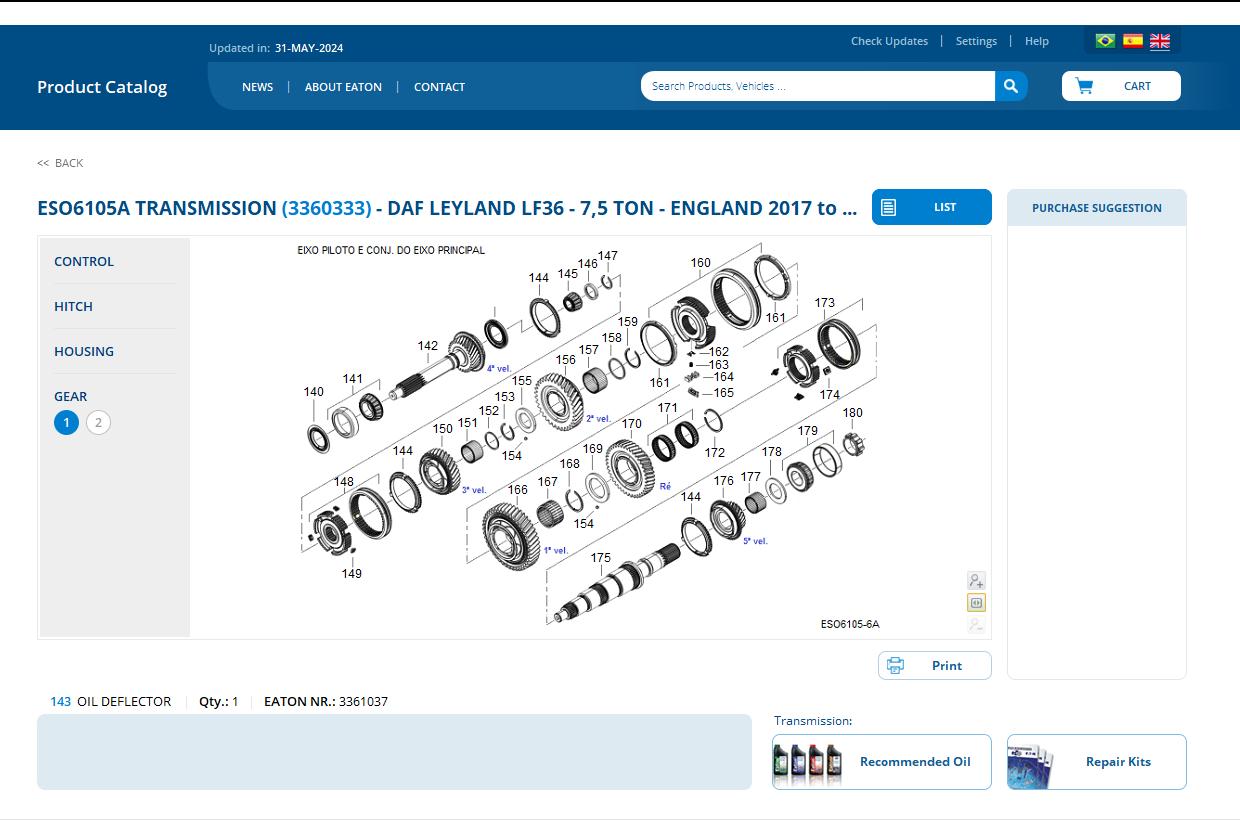The width and height of the screenshot is (1240, 821).
Task: Click the search magnifier button
Action: click(1011, 86)
